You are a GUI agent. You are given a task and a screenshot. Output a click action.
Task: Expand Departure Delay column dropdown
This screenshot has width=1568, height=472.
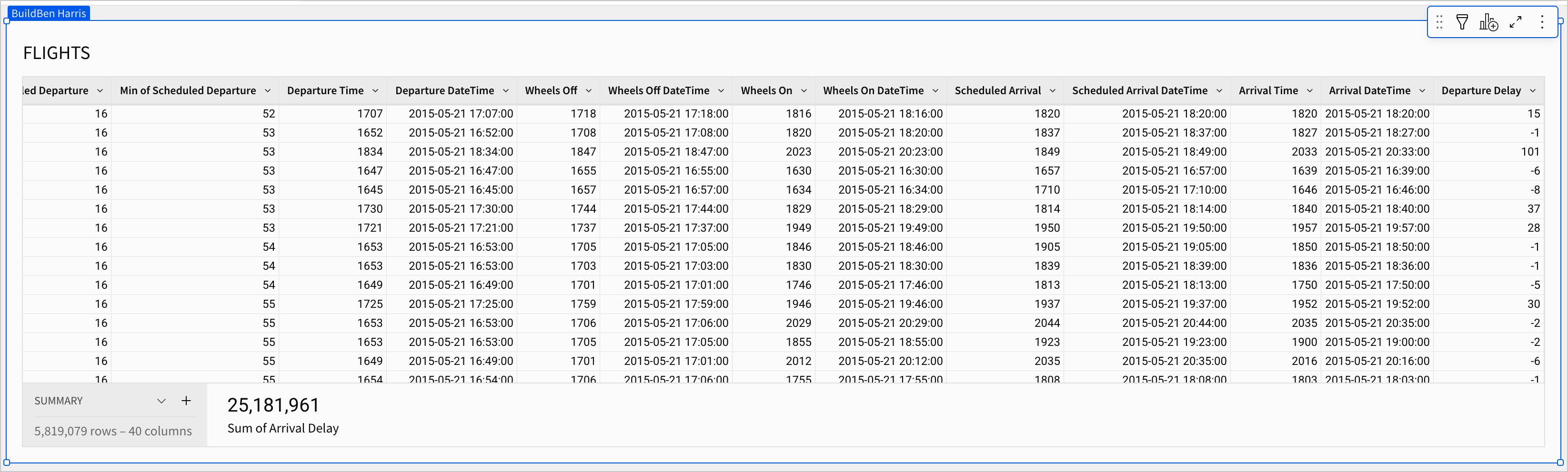[x=1533, y=90]
